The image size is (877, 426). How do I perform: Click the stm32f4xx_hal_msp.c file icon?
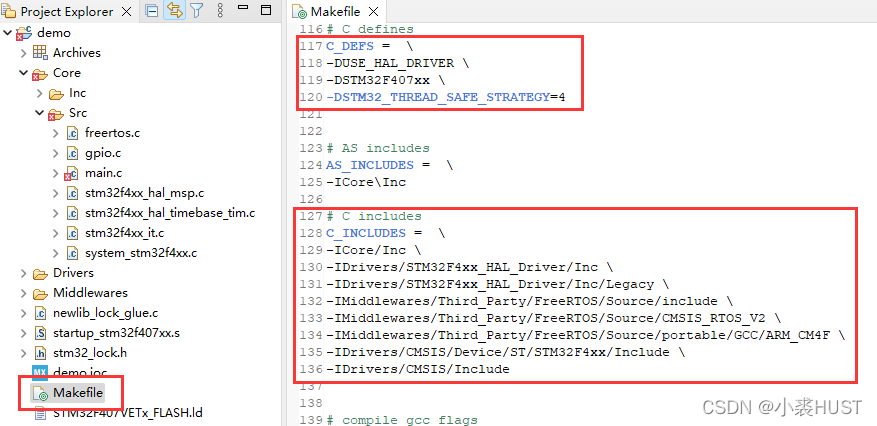pos(72,193)
